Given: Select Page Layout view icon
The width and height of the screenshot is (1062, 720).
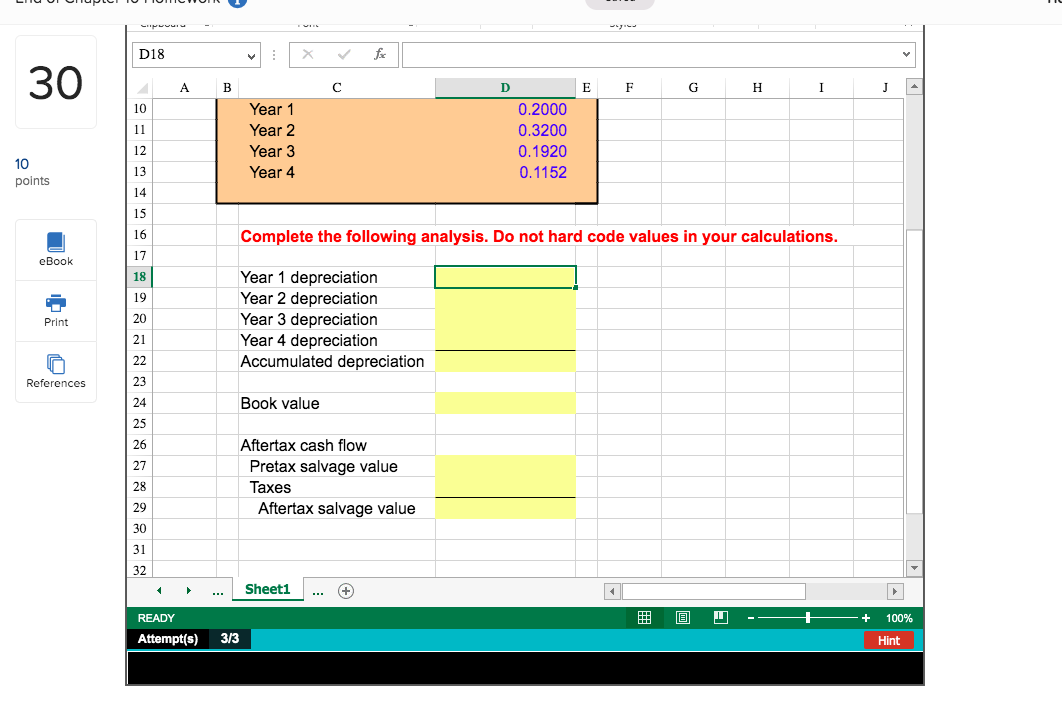Looking at the screenshot, I should coord(683,617).
